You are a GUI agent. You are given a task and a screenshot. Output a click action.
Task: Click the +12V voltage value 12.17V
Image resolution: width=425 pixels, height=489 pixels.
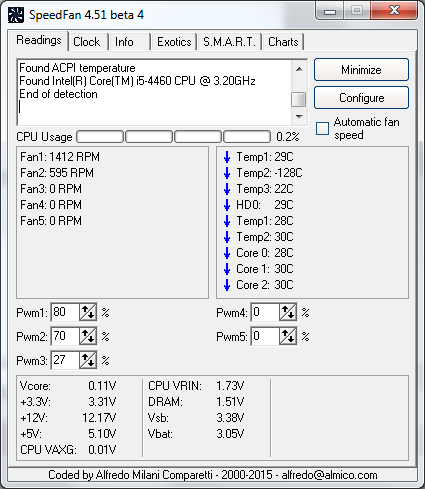pos(99,418)
